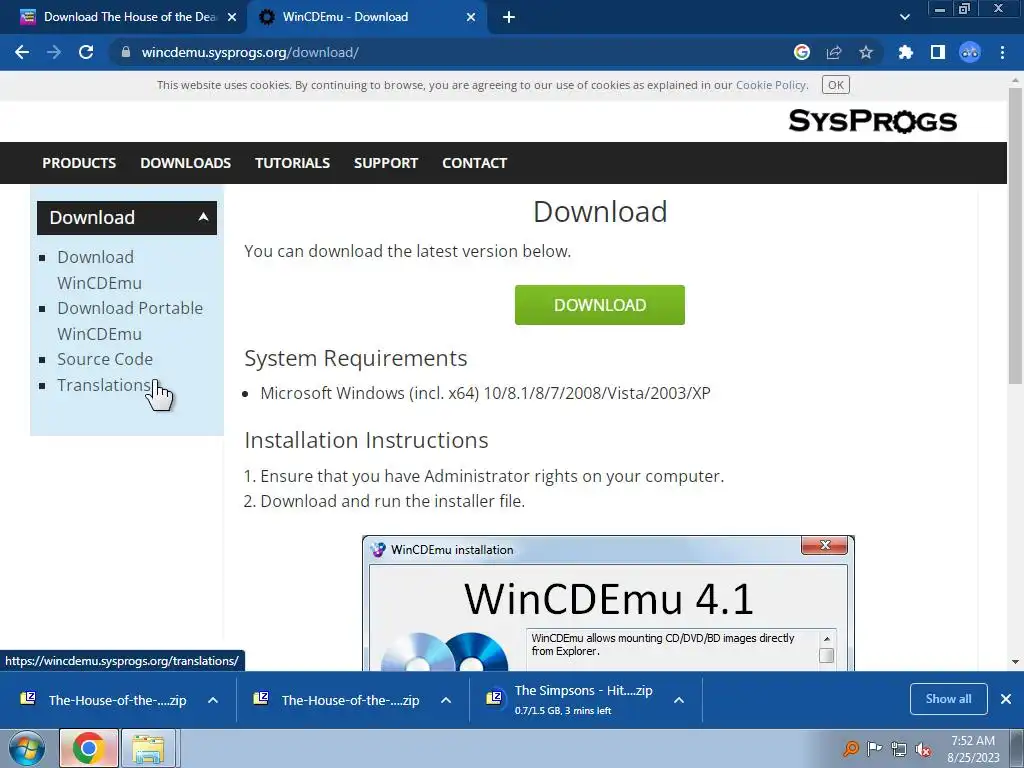
Task: Open the Extensions puzzle icon
Action: coord(905,52)
